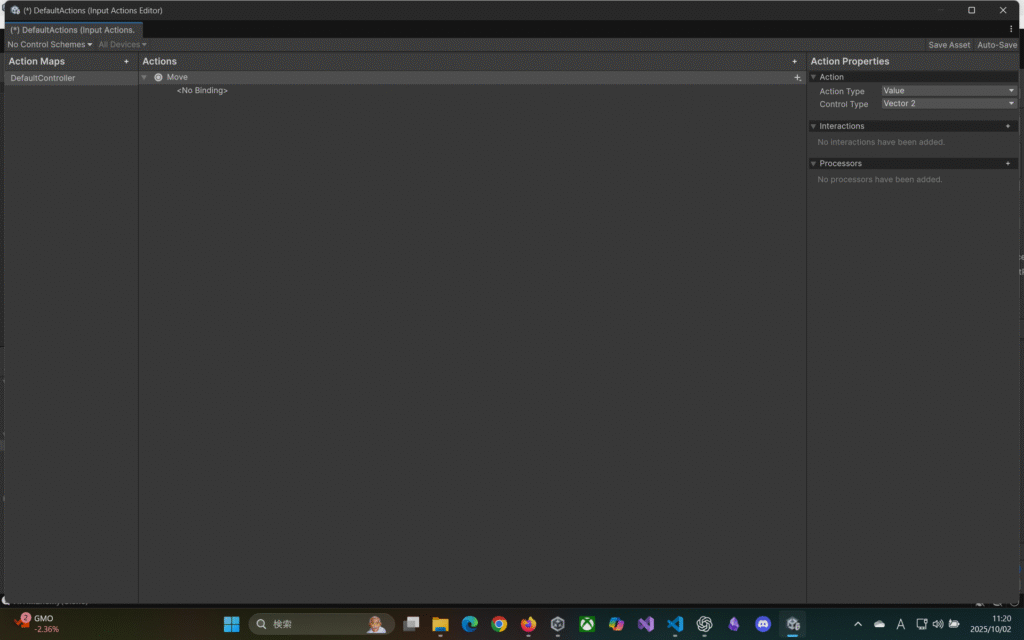Open the No Control Schemes dropdown
This screenshot has height=640, width=1024.
[49, 45]
